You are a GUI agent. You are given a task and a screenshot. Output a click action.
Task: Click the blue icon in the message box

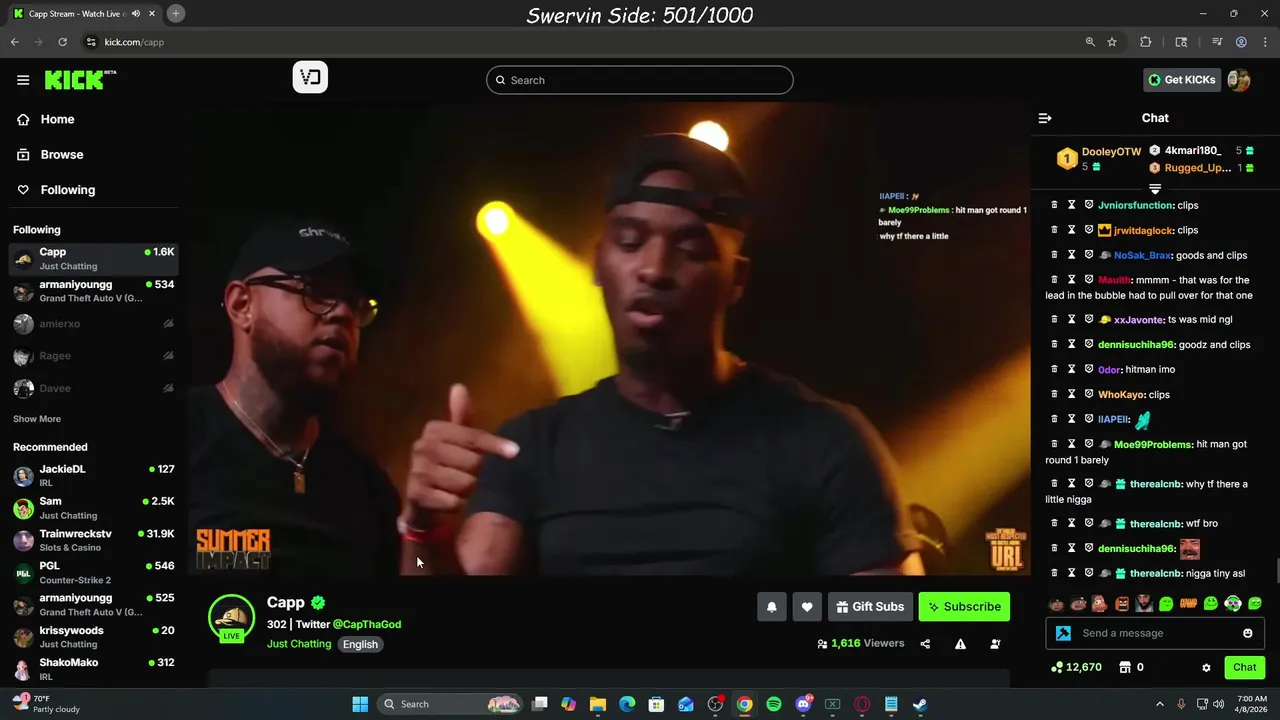coord(1064,633)
